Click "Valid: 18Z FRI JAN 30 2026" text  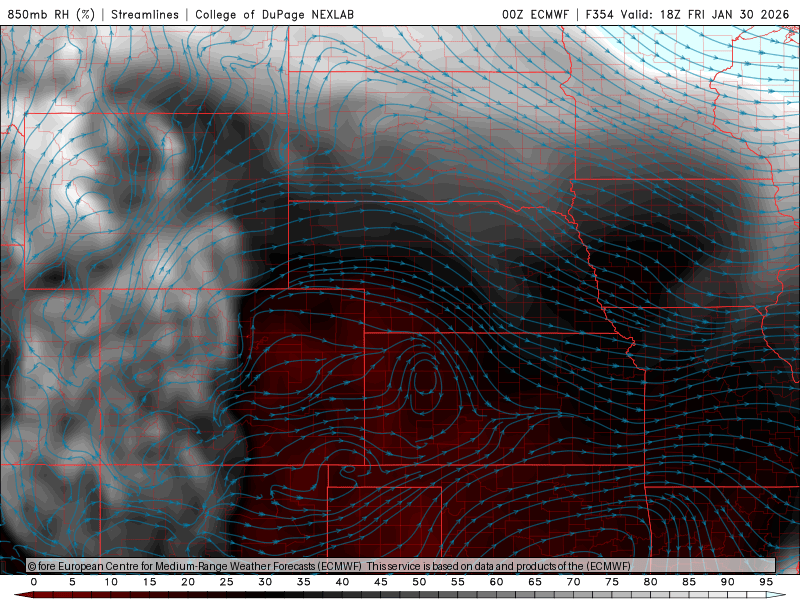coord(705,14)
